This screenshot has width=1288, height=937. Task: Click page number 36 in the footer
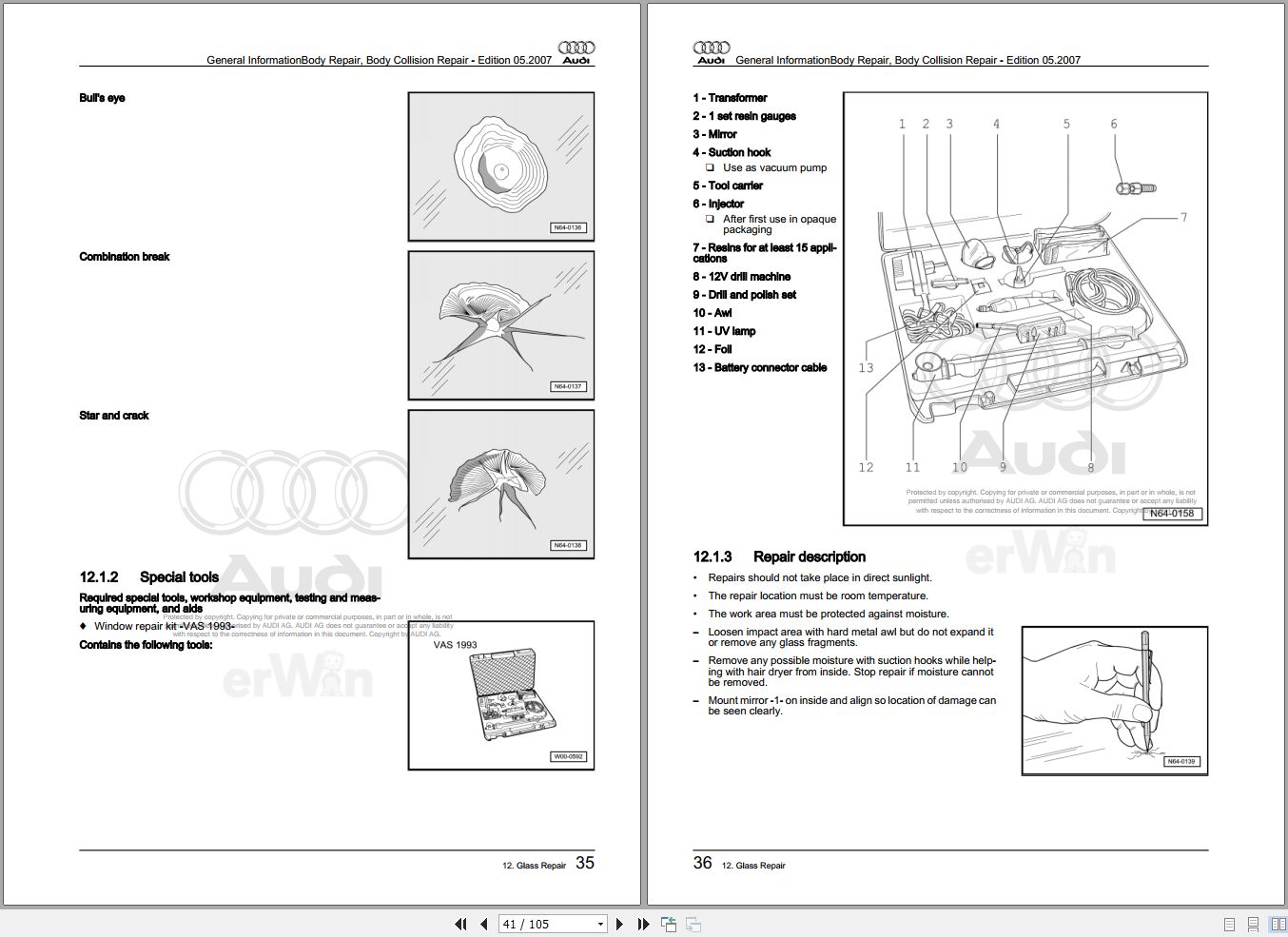(x=703, y=863)
